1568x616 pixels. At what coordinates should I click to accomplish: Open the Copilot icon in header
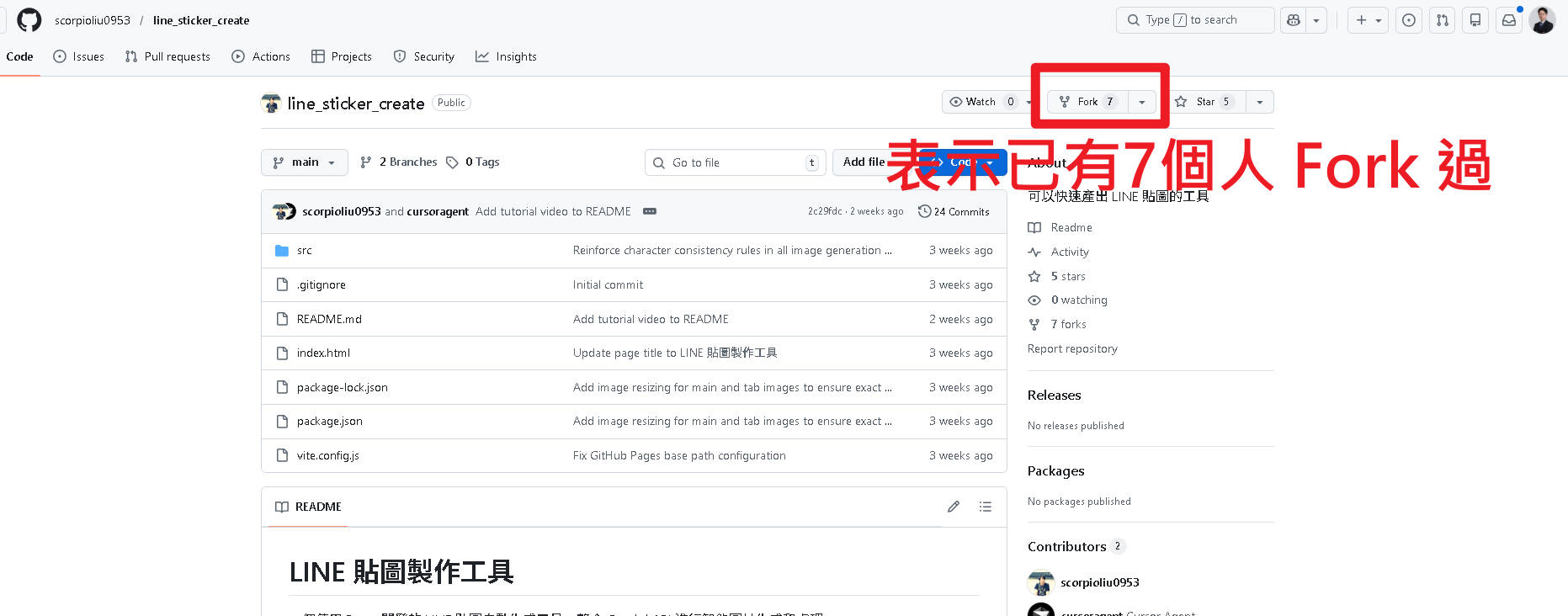pyautogui.click(x=1294, y=20)
